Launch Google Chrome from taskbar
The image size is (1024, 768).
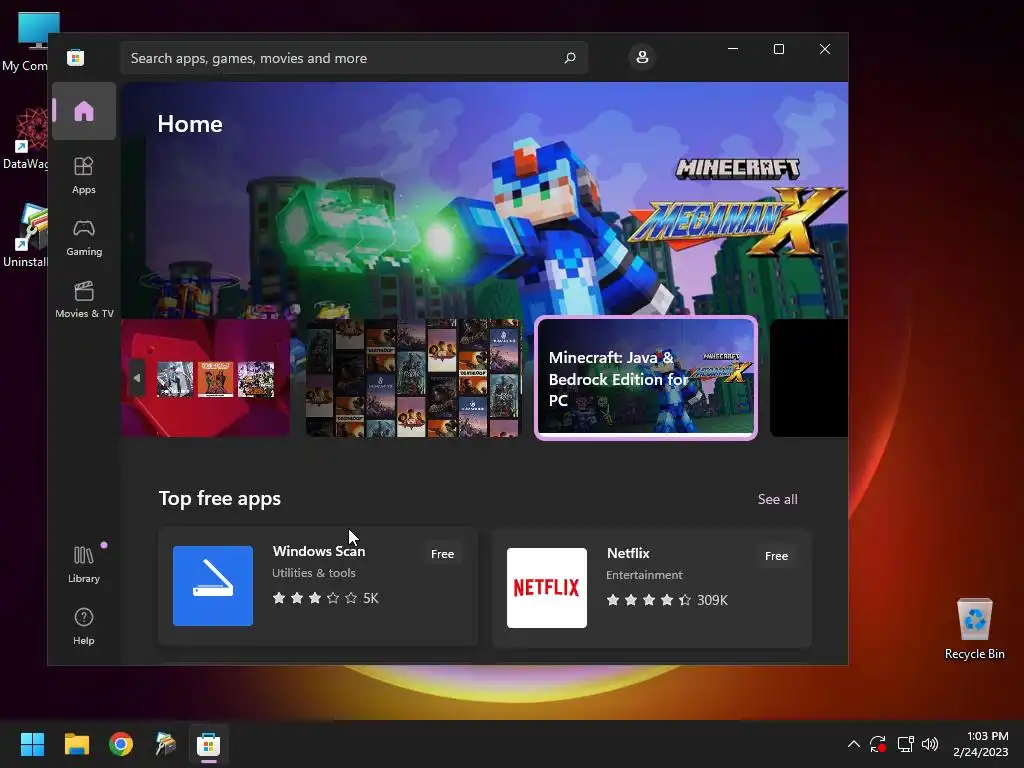point(121,744)
